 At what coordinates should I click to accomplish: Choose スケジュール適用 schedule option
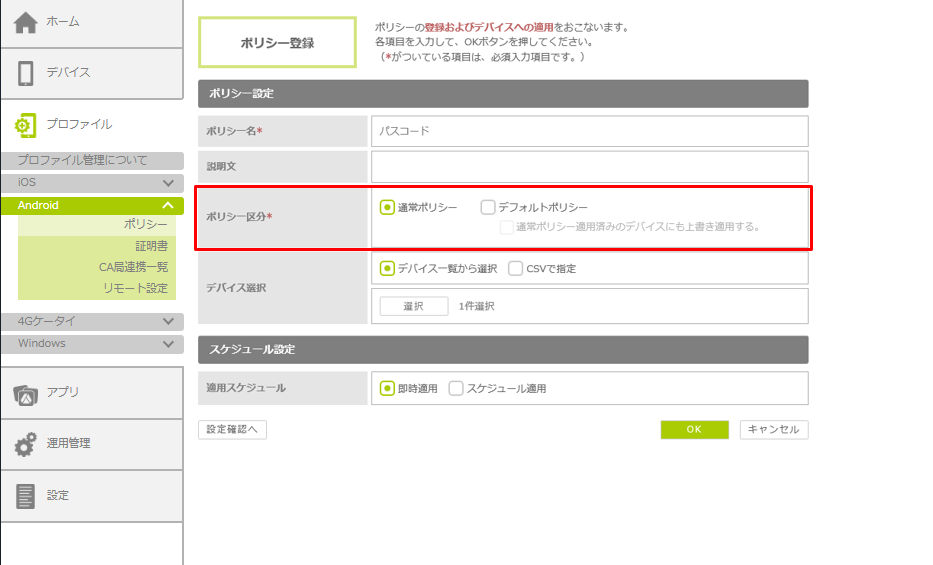[456, 388]
